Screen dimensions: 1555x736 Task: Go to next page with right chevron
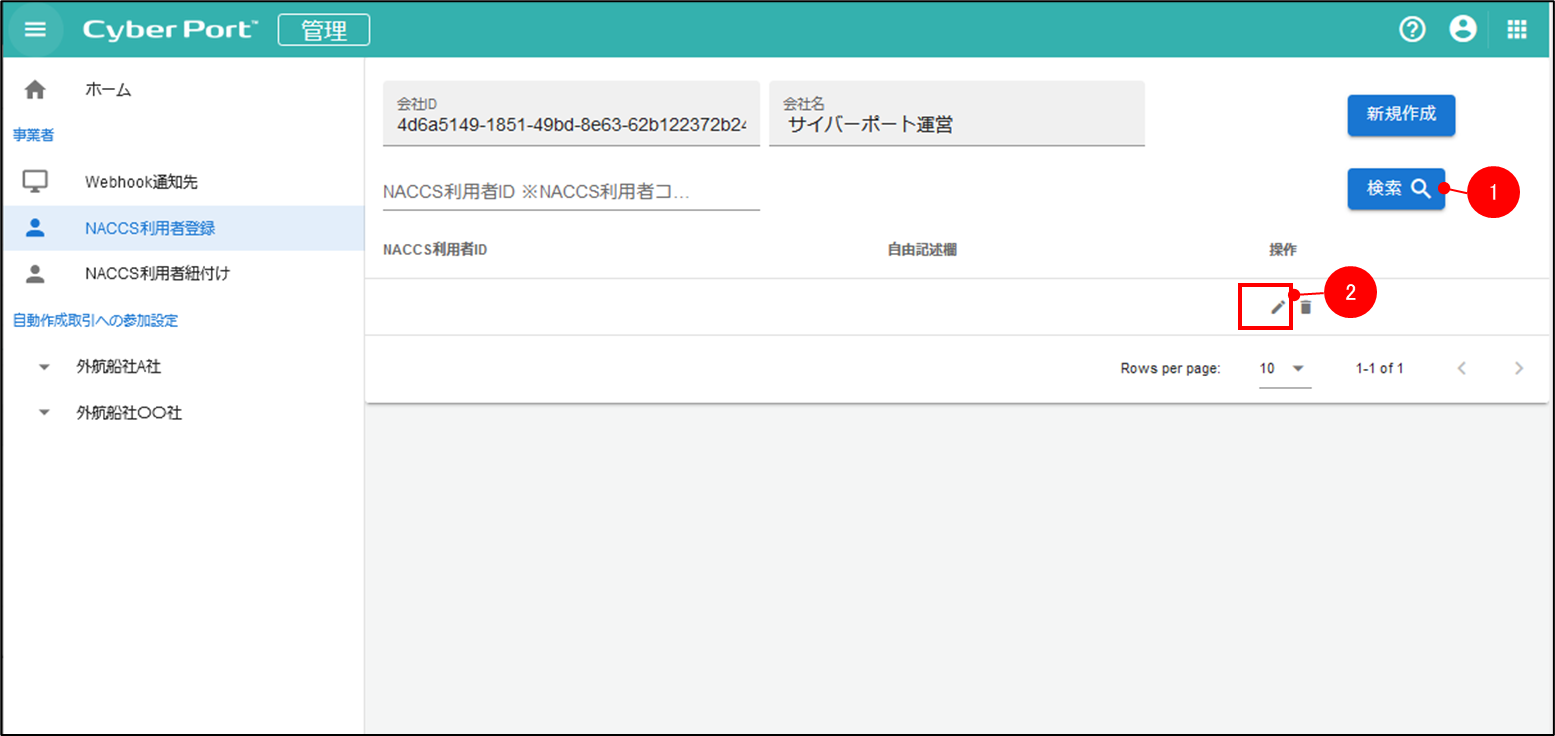click(x=1519, y=368)
